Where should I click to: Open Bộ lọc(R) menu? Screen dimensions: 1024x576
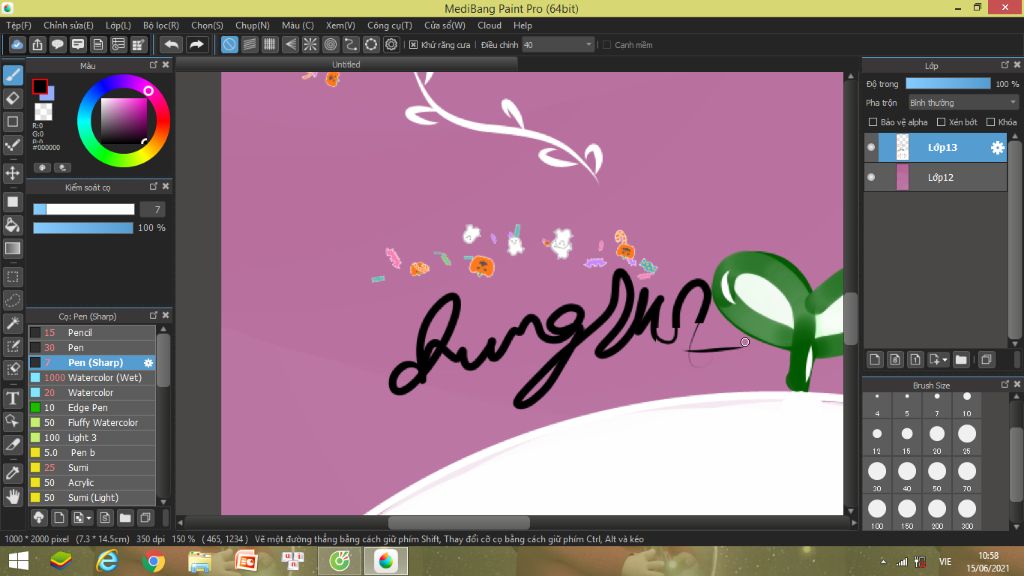coord(161,25)
